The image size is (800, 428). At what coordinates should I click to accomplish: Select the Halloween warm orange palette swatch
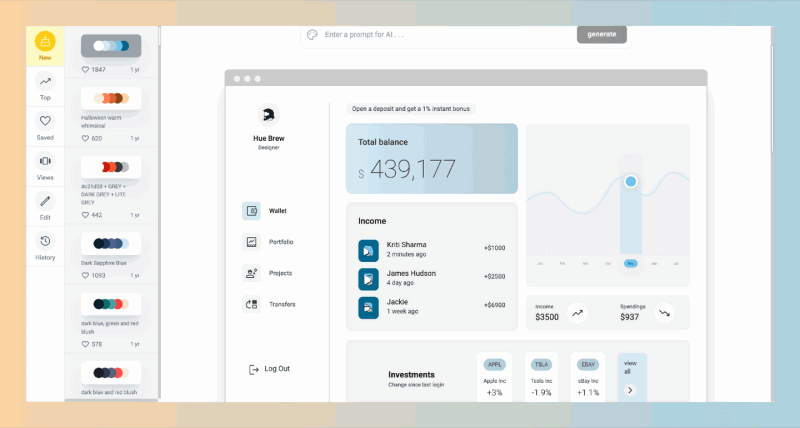(x=111, y=98)
